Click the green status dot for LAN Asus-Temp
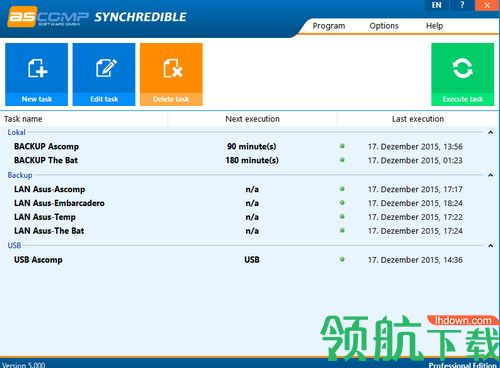 (x=342, y=217)
